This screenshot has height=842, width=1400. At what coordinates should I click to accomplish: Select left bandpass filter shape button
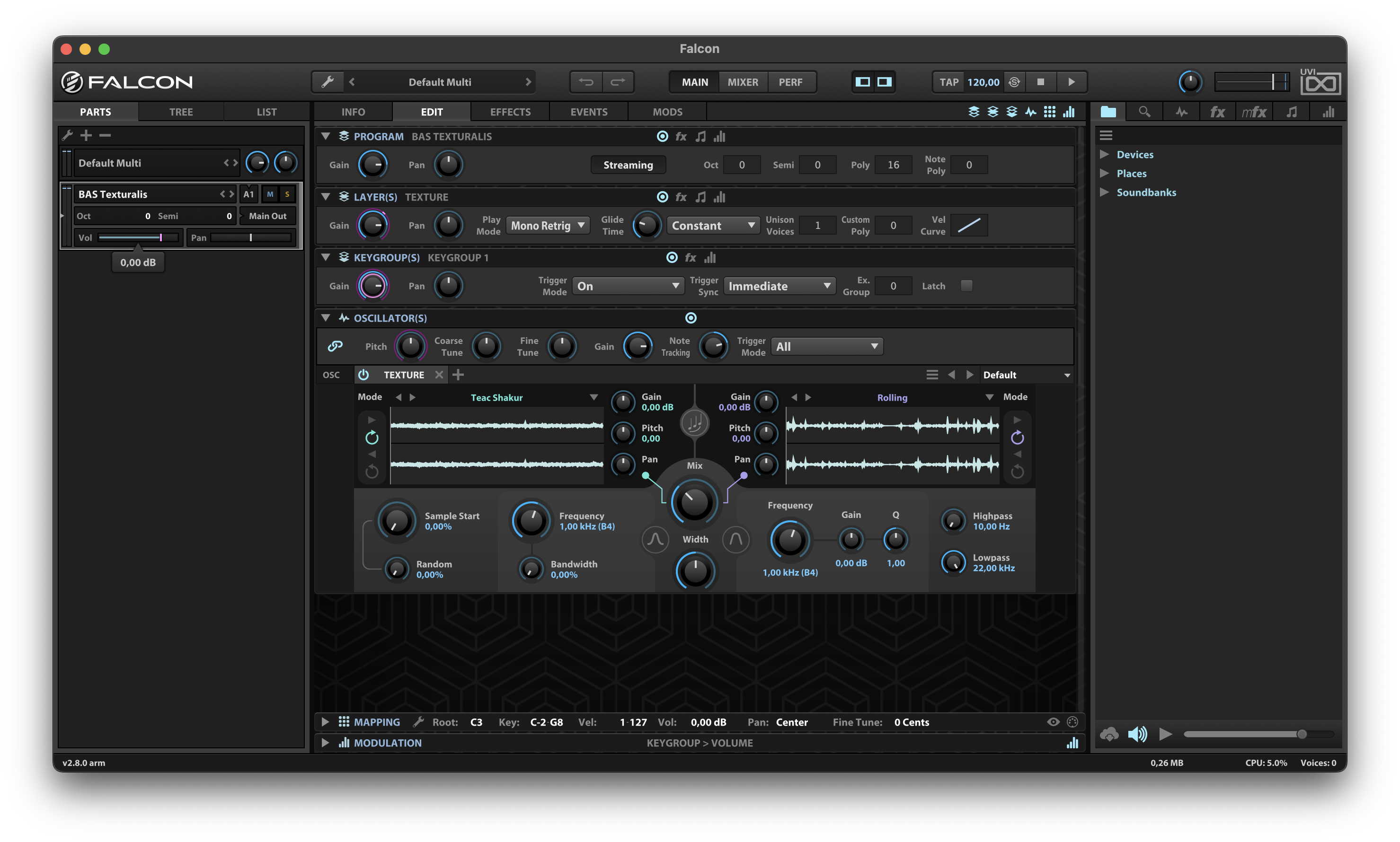(655, 539)
